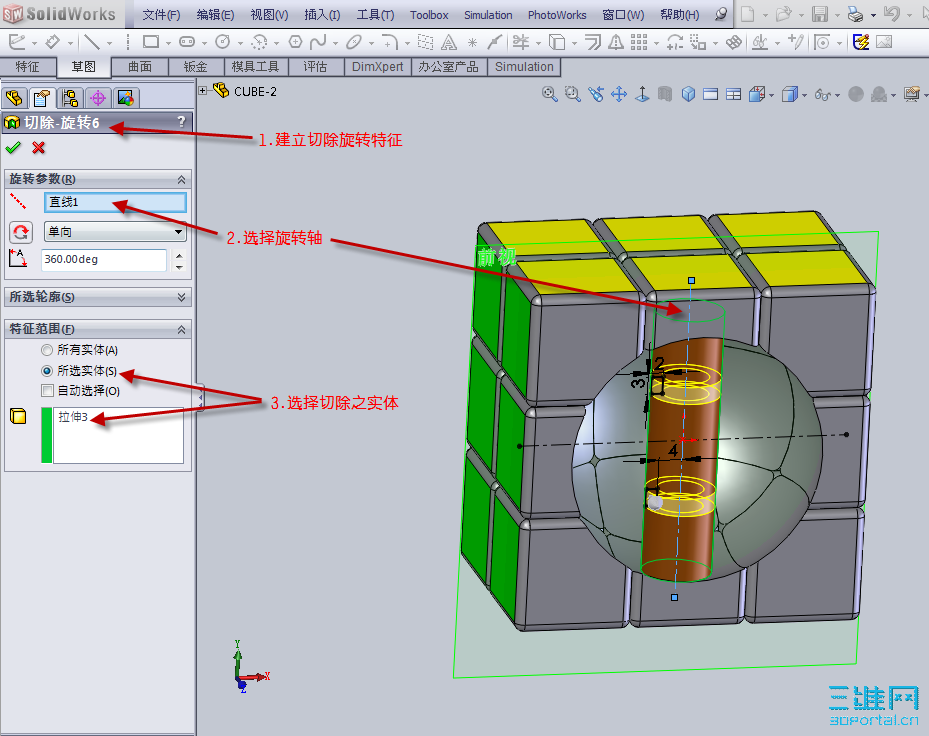Viewport: 929px width, 736px height.
Task: Click the Section View icon
Action: tap(665, 94)
